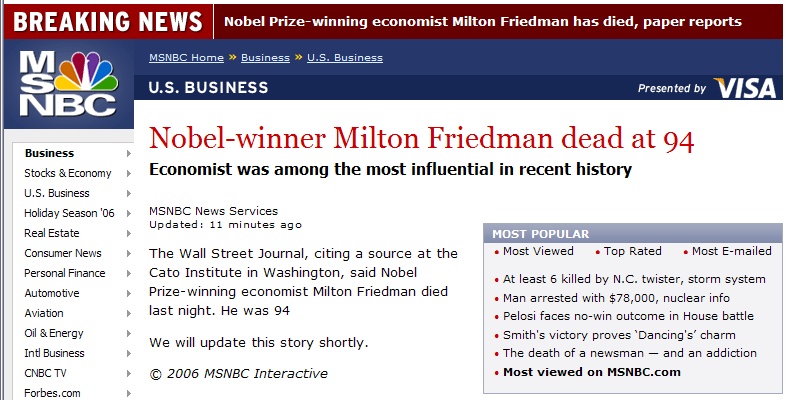Click the VISA sponsor logo

click(745, 88)
